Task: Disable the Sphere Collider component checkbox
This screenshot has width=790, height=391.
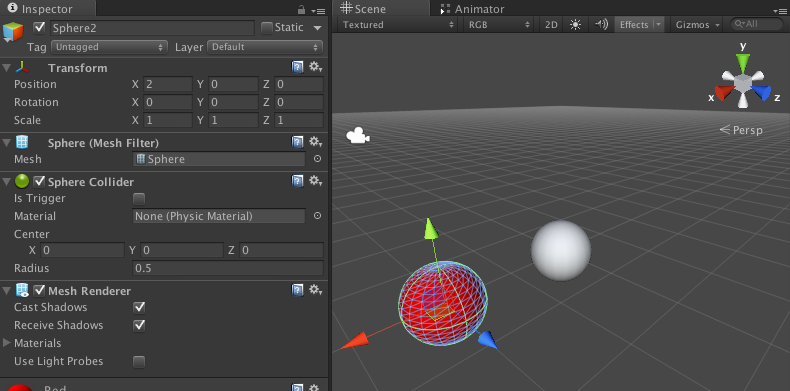Action: point(39,181)
